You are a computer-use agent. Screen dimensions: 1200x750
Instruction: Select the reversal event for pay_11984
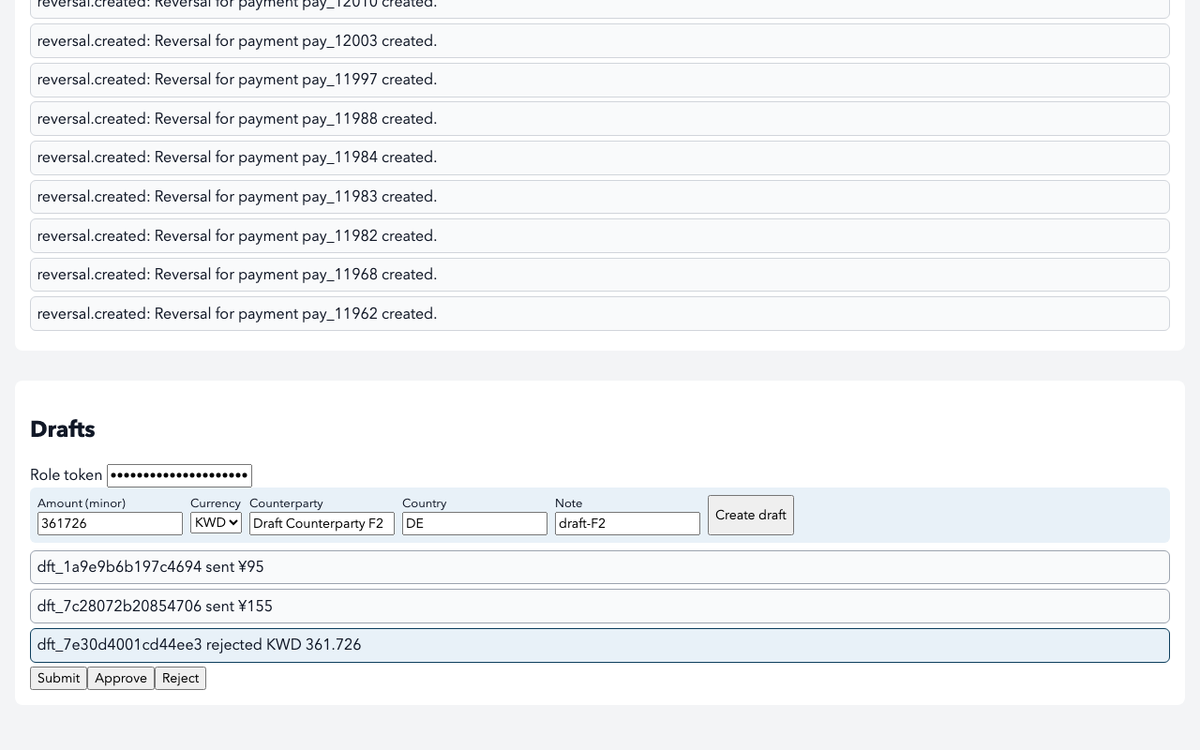click(x=600, y=158)
